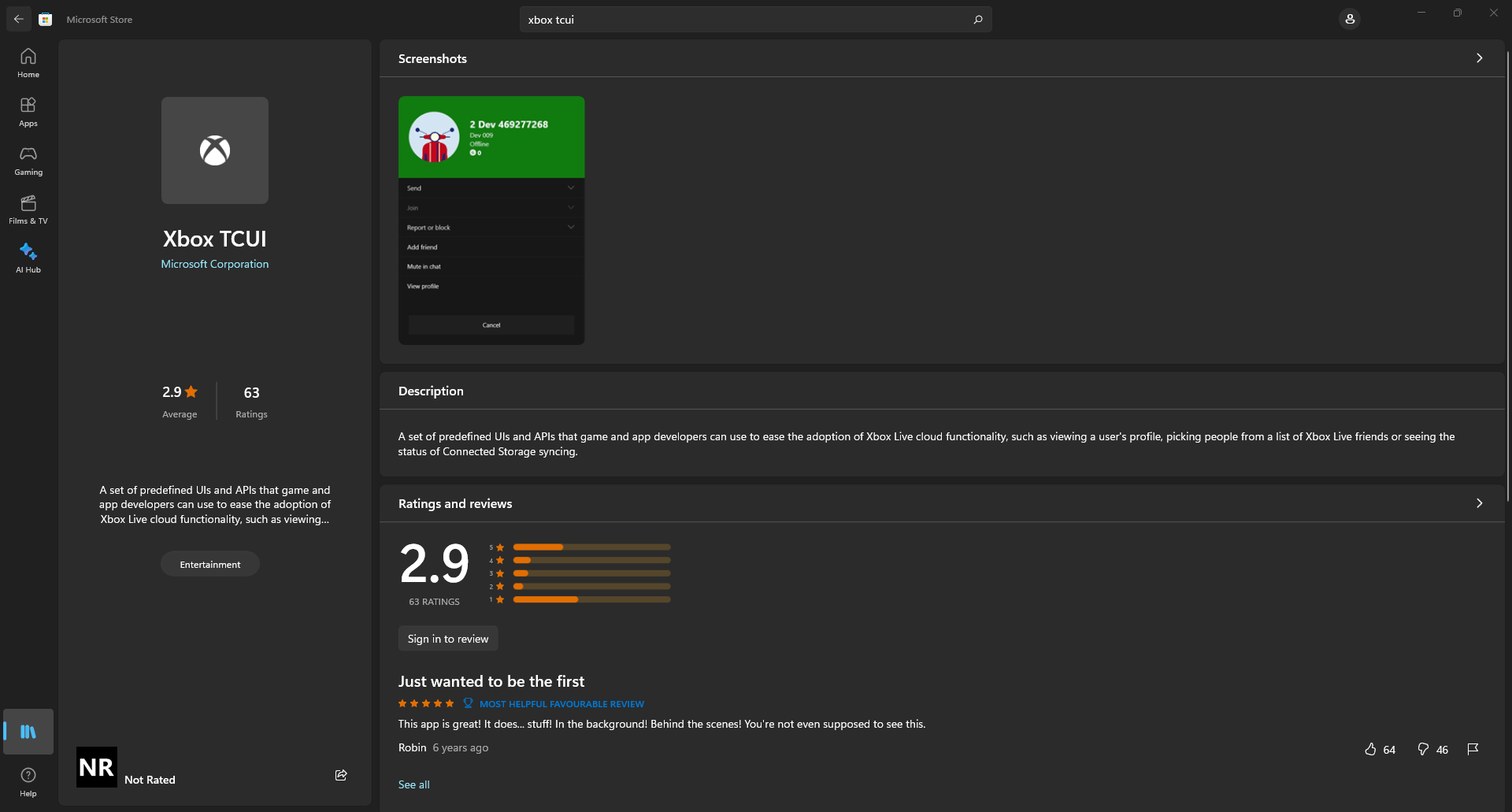Click the Xbox TCUI app title
Screen dimensions: 1512x812
pos(215,239)
